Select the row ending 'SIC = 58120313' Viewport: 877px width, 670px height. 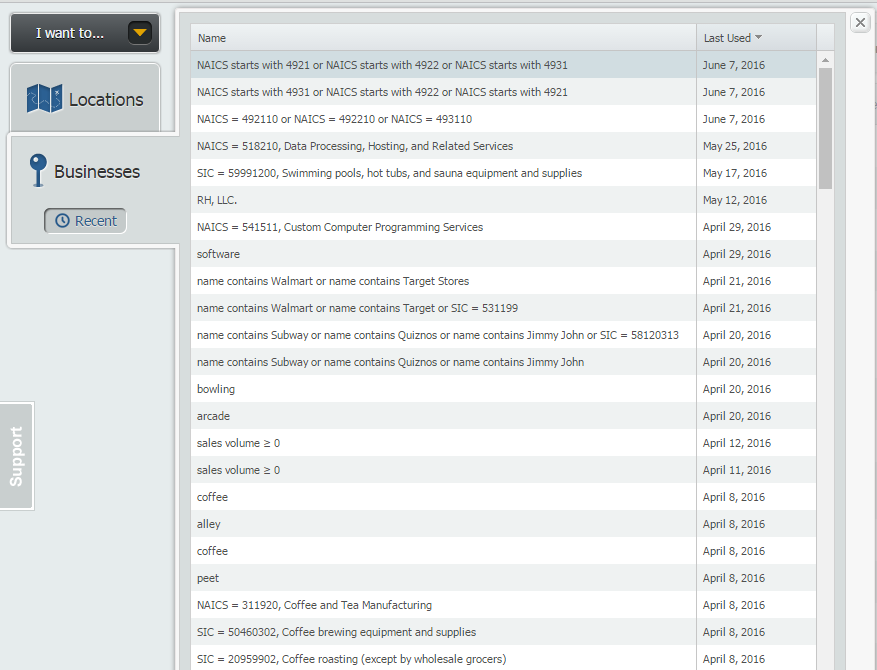(x=503, y=335)
